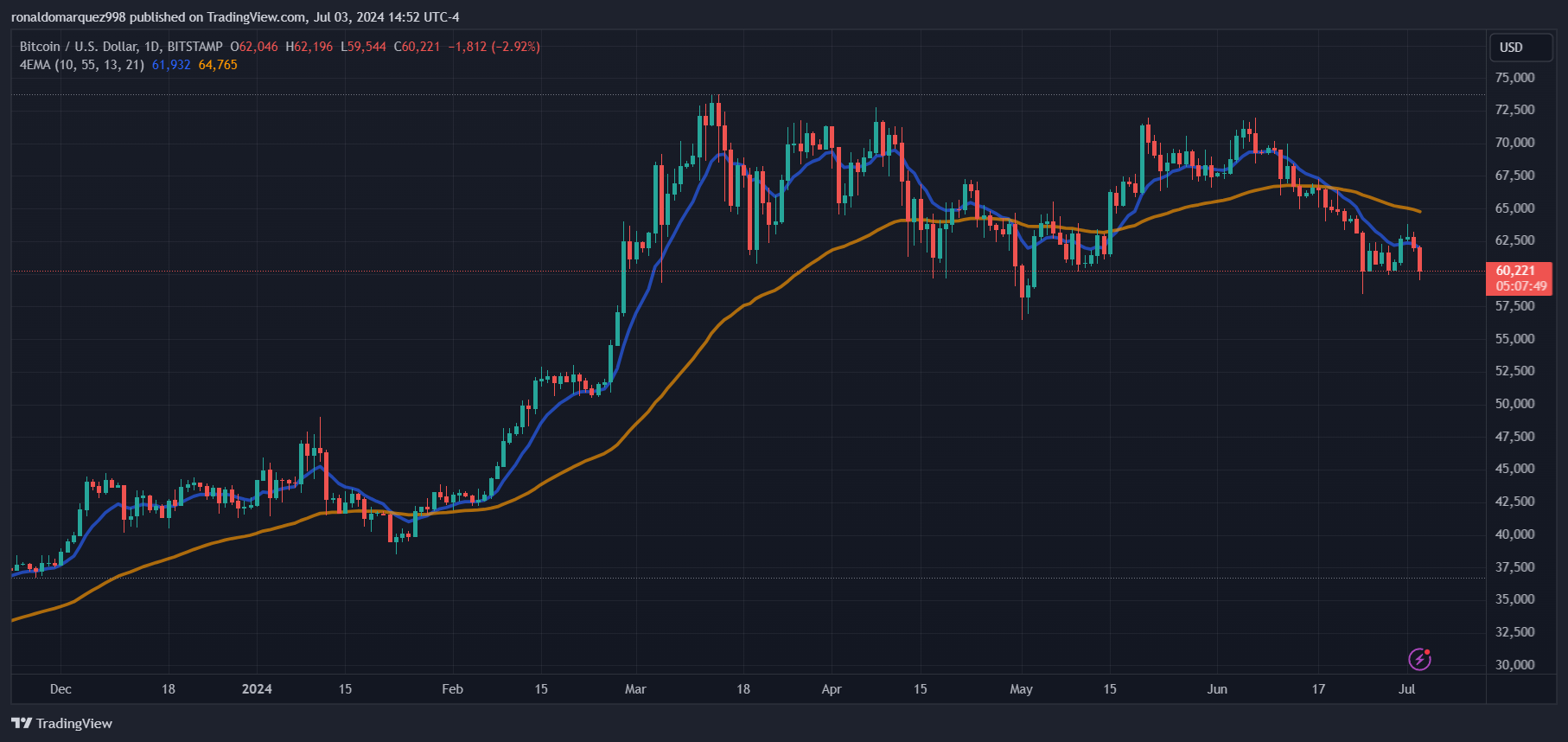Click the 75,000 price axis label
The height and width of the screenshot is (742, 1568).
(1514, 78)
